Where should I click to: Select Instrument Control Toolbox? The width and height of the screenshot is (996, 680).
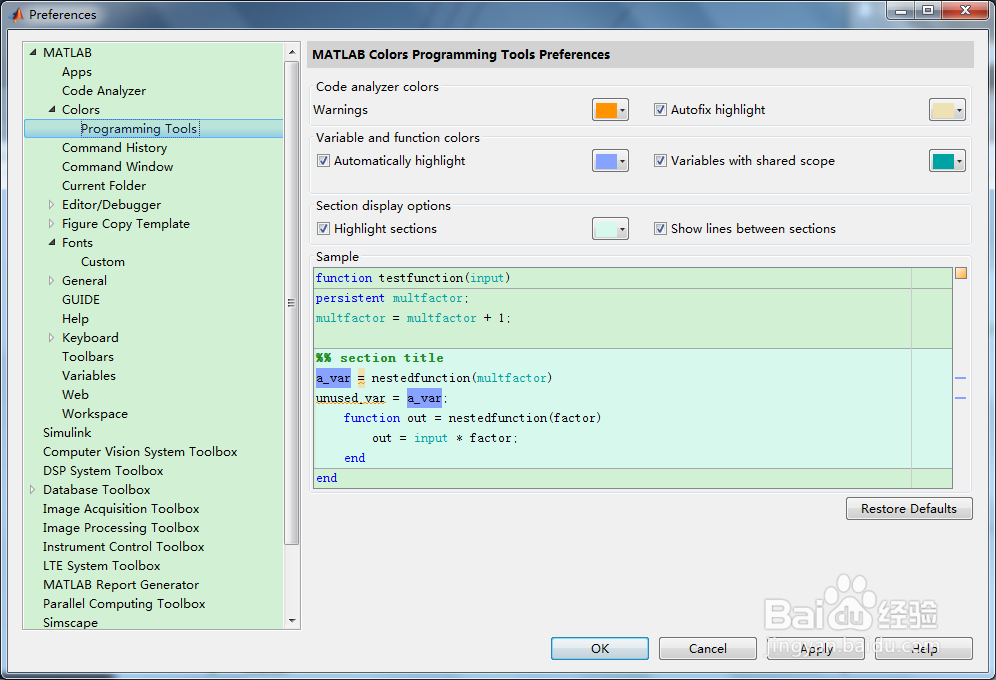[123, 547]
